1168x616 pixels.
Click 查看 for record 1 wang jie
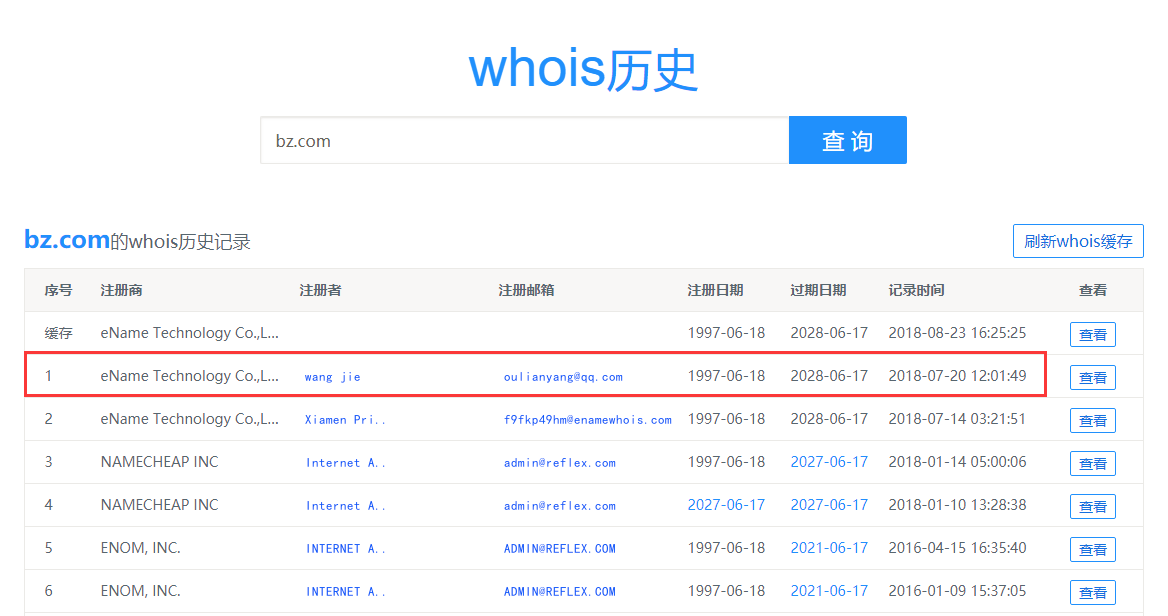(1093, 378)
